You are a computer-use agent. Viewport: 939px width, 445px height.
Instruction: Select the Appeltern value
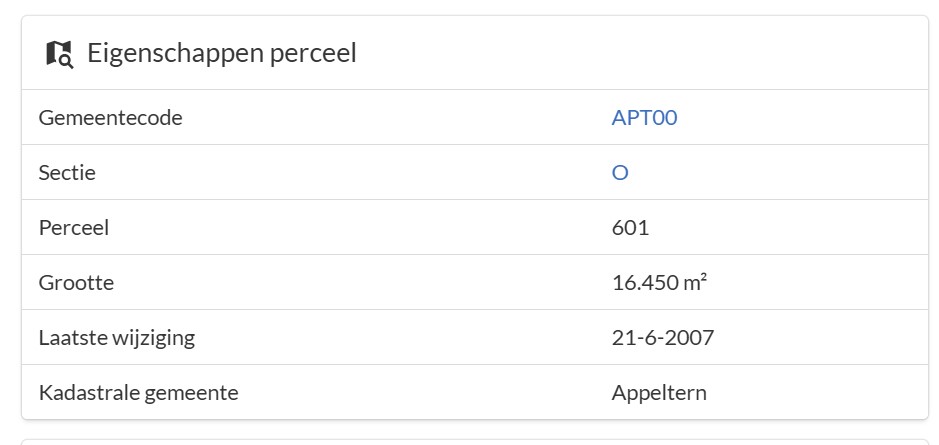pos(659,393)
